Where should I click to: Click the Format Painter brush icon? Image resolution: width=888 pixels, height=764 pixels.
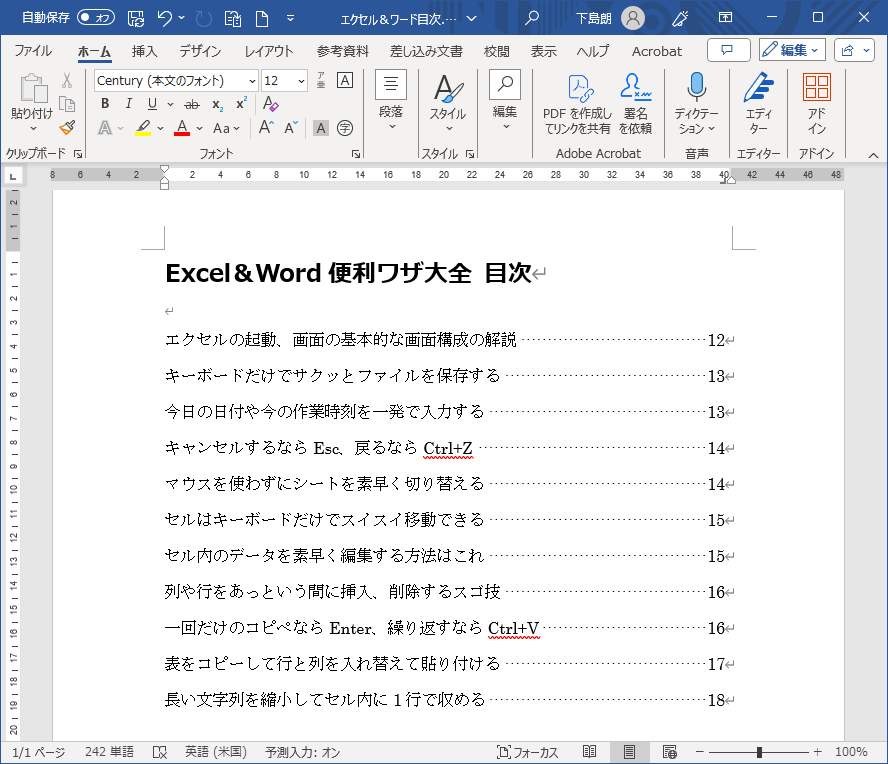(67, 127)
